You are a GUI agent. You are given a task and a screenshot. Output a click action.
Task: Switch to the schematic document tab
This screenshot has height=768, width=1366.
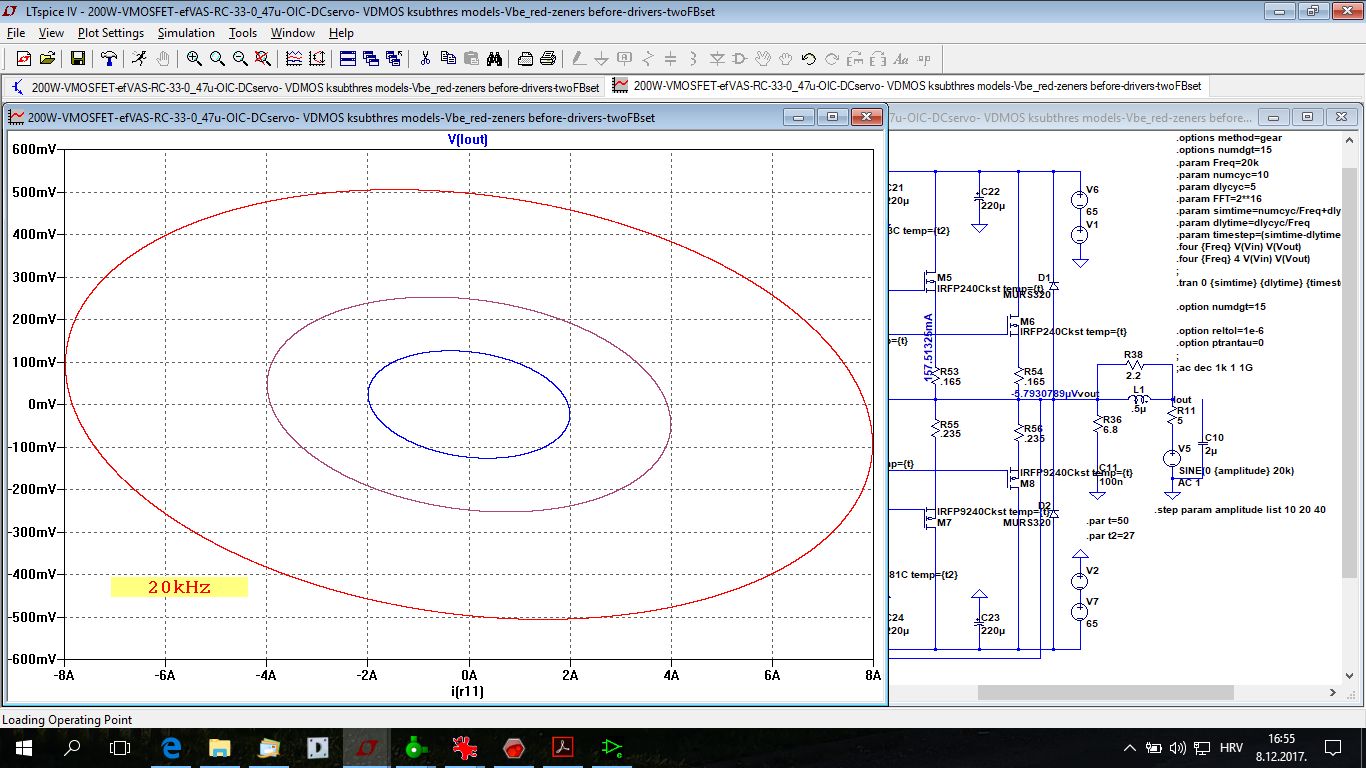305,86
